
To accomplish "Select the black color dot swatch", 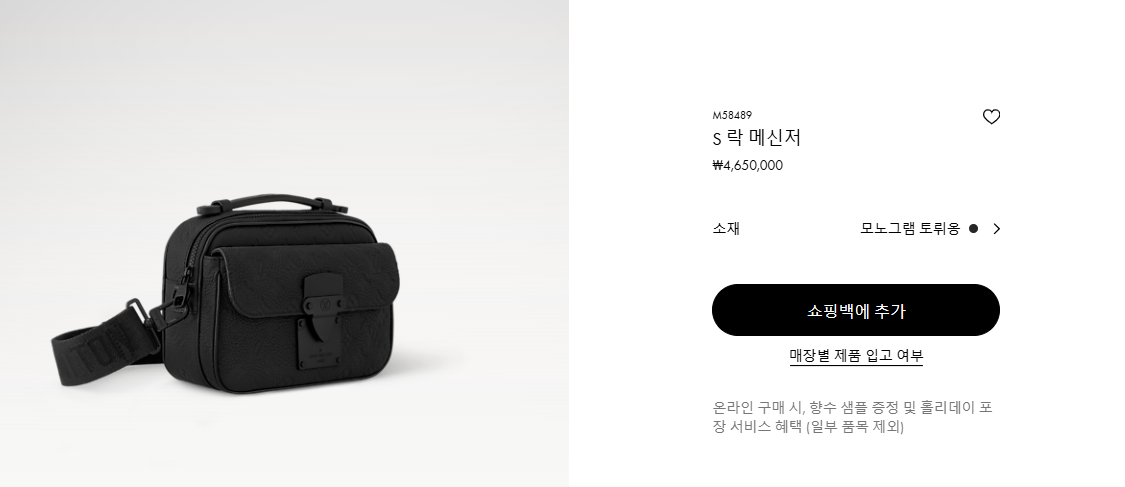I will coord(973,229).
